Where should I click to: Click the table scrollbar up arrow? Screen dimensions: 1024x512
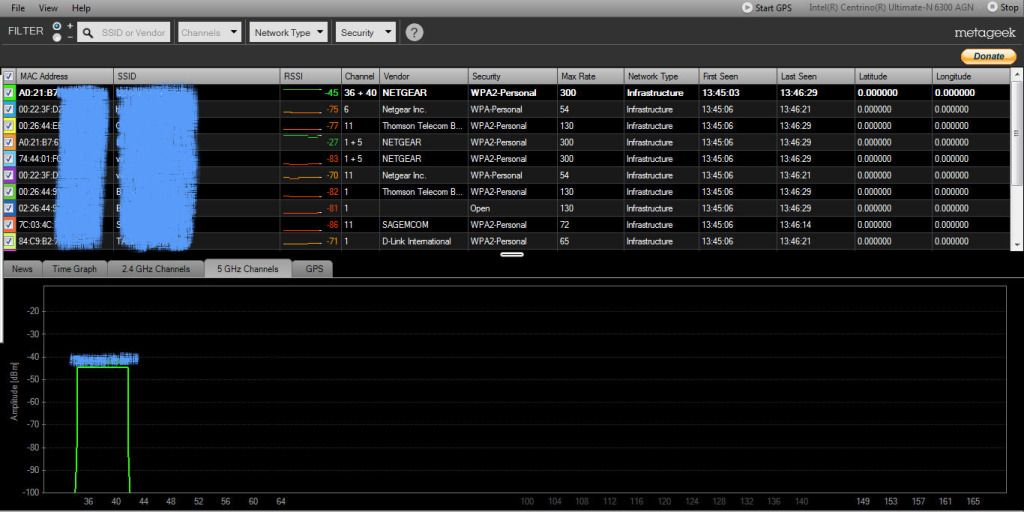[1017, 75]
